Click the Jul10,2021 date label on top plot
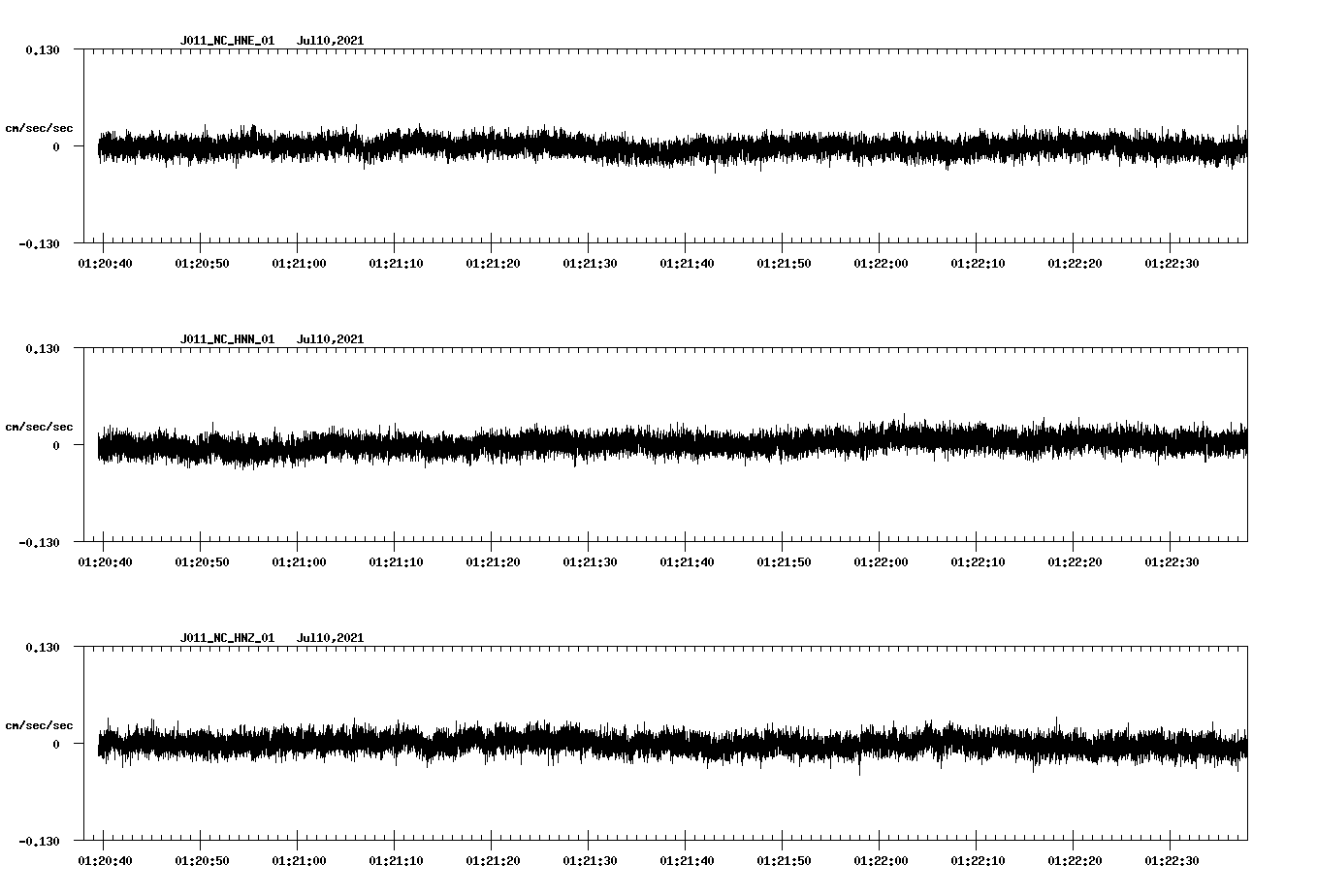This screenshot has height=896, width=1317. click(x=331, y=41)
